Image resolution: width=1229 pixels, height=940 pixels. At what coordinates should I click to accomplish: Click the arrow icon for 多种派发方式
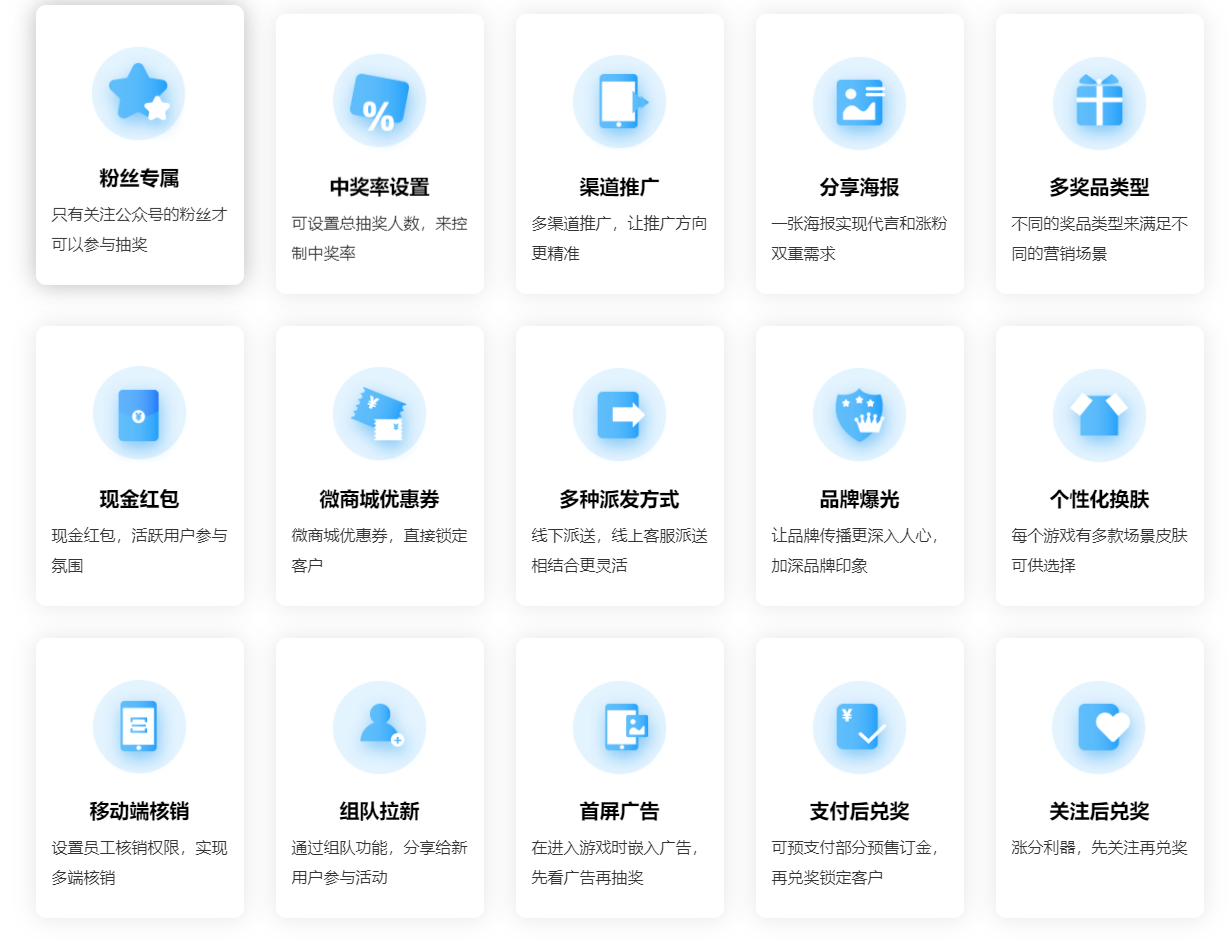(619, 414)
